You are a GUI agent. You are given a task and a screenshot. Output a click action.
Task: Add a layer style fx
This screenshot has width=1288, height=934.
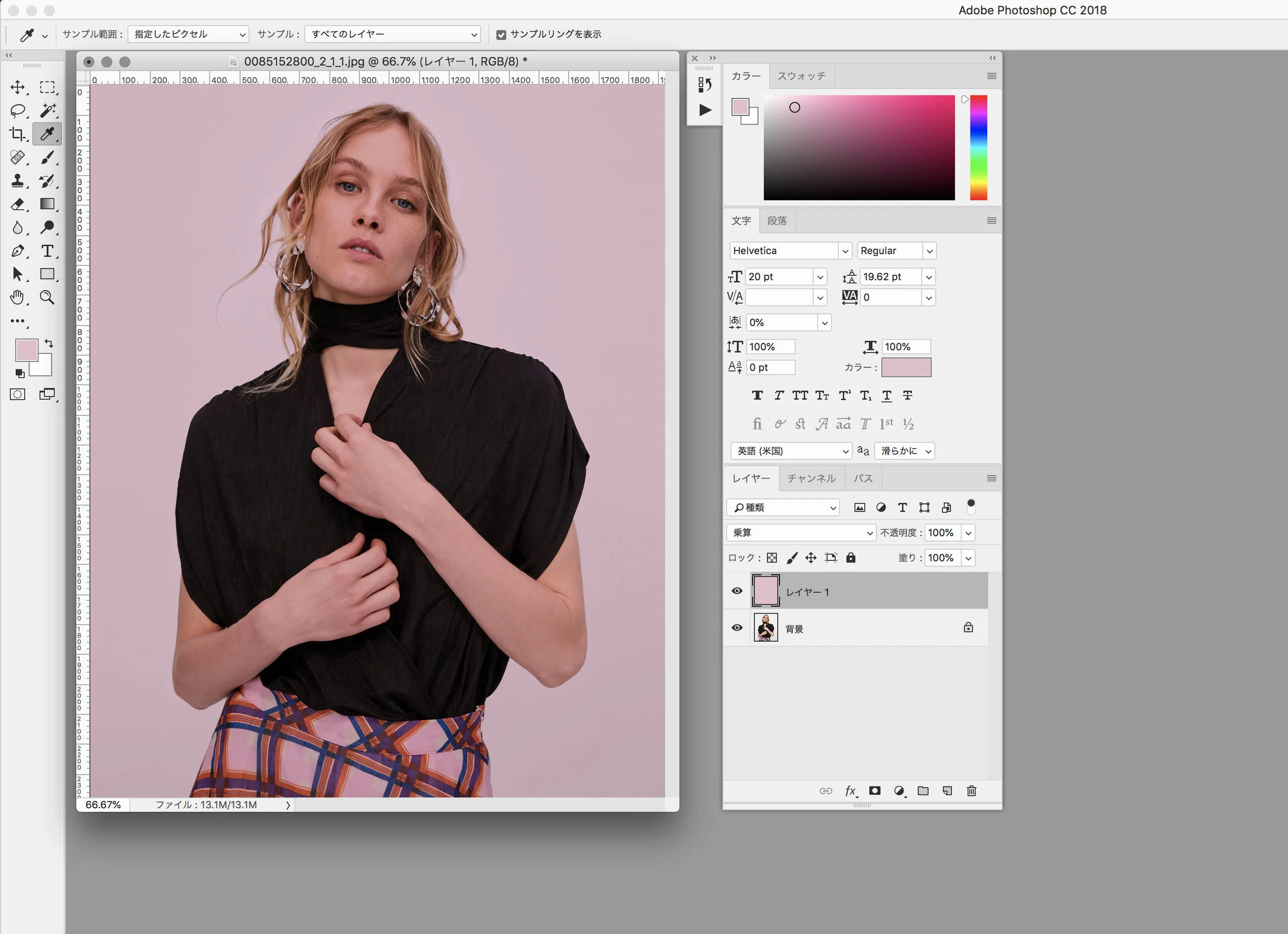point(851,791)
